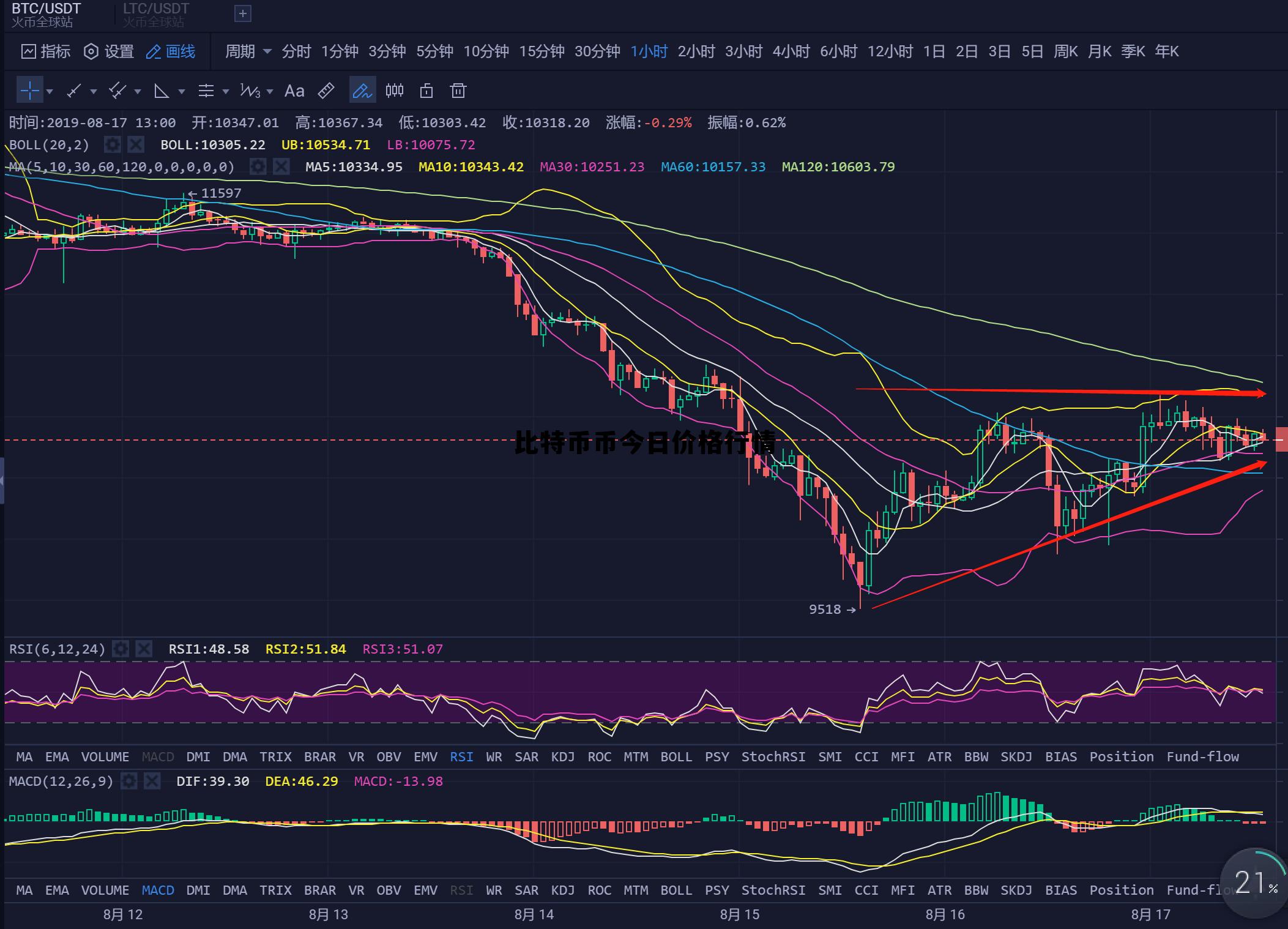Remove MA indicator with its X icon
The height and width of the screenshot is (929, 1288).
coord(281,166)
